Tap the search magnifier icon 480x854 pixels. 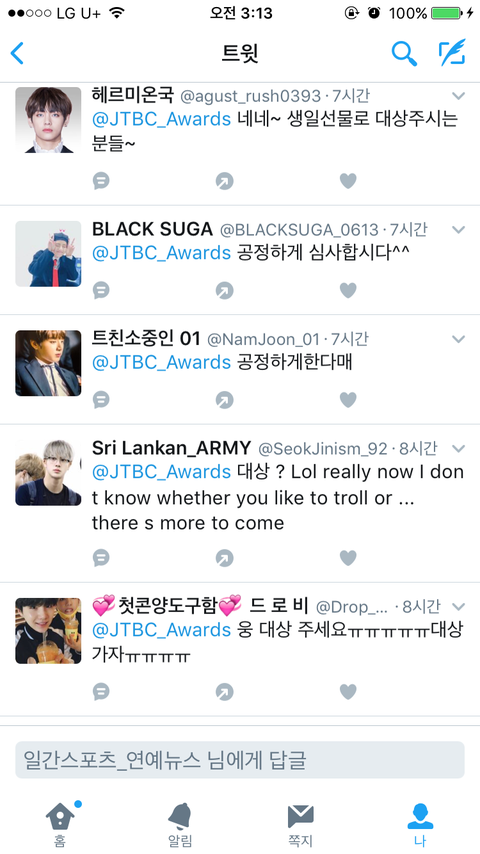[404, 53]
